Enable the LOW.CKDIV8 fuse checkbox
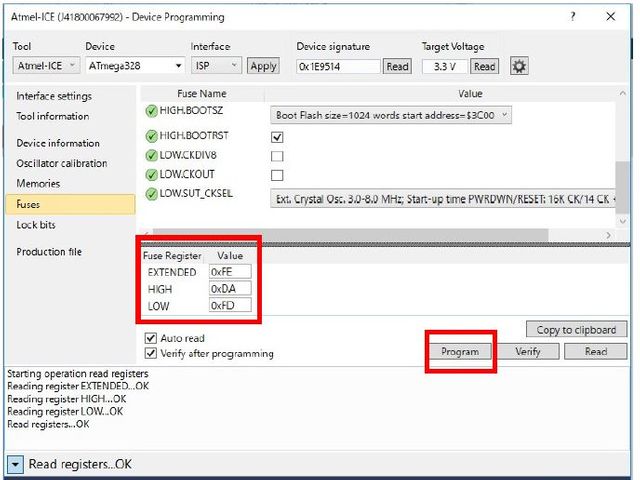Viewport: 640px width, 480px height. click(278, 156)
